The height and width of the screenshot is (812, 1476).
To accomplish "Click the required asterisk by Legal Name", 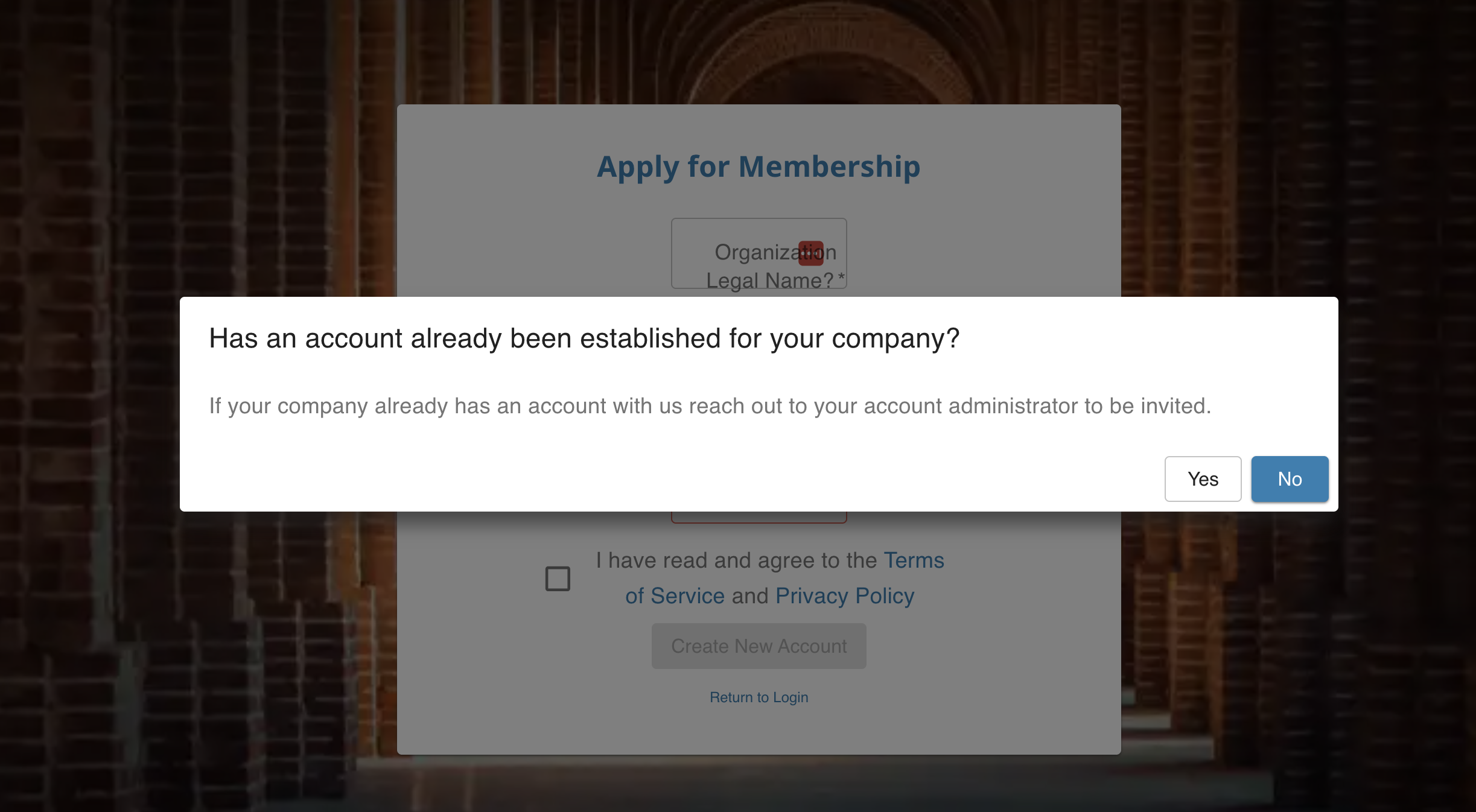I will tap(841, 278).
